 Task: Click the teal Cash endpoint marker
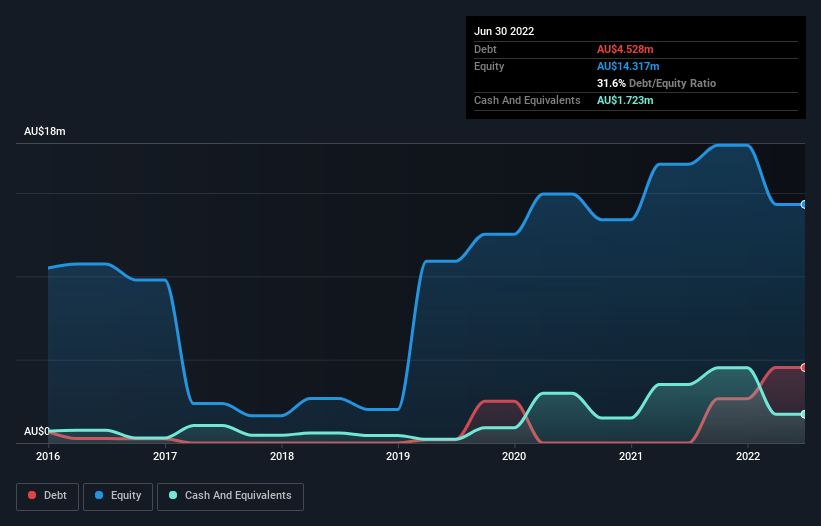(804, 414)
